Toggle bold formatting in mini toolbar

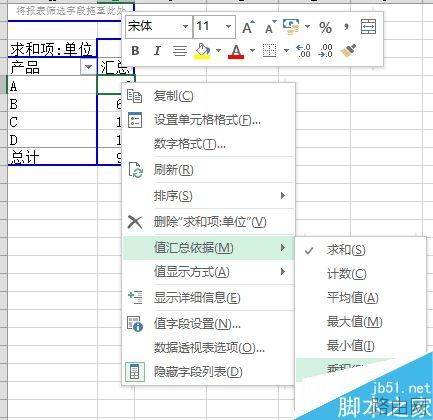pos(135,51)
